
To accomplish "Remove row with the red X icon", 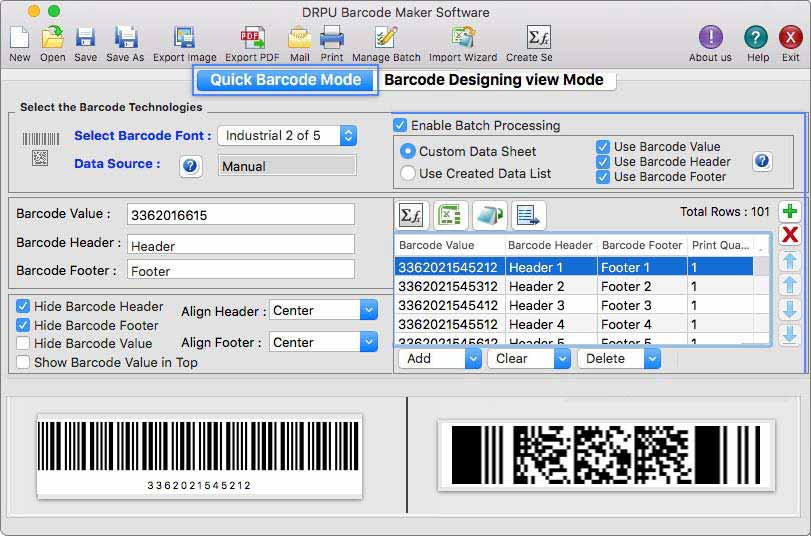I will (790, 234).
